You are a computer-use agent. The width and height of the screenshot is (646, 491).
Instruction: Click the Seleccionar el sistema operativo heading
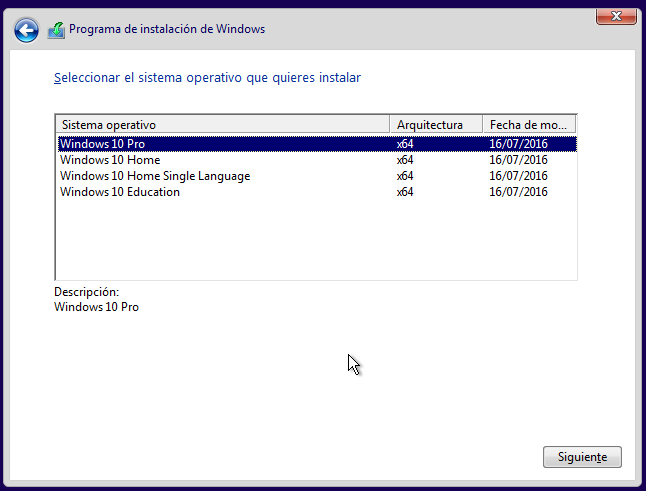click(207, 77)
